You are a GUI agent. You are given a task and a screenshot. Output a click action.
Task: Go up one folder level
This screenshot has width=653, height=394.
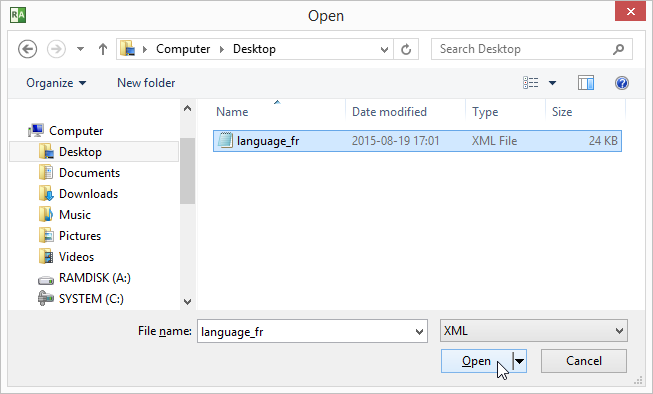(103, 49)
